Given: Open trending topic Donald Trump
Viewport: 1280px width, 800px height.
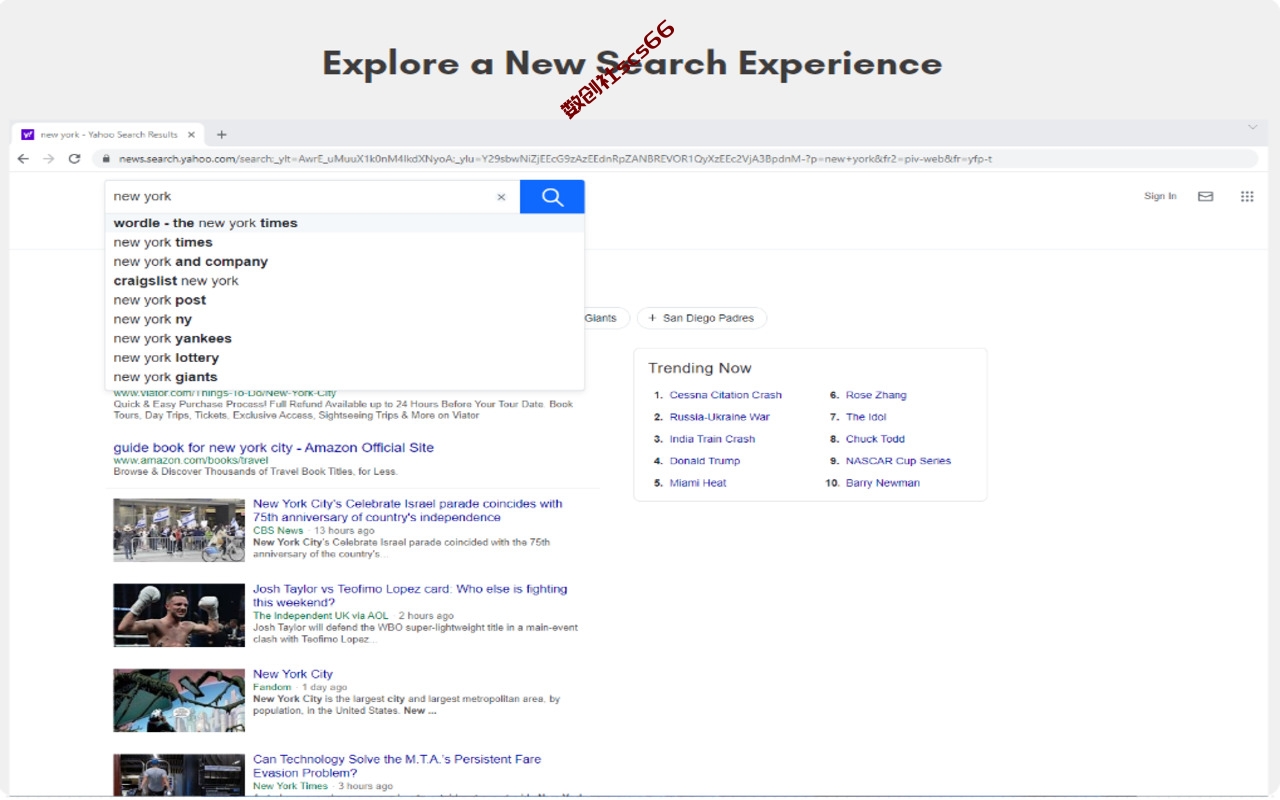Looking at the screenshot, I should (705, 461).
